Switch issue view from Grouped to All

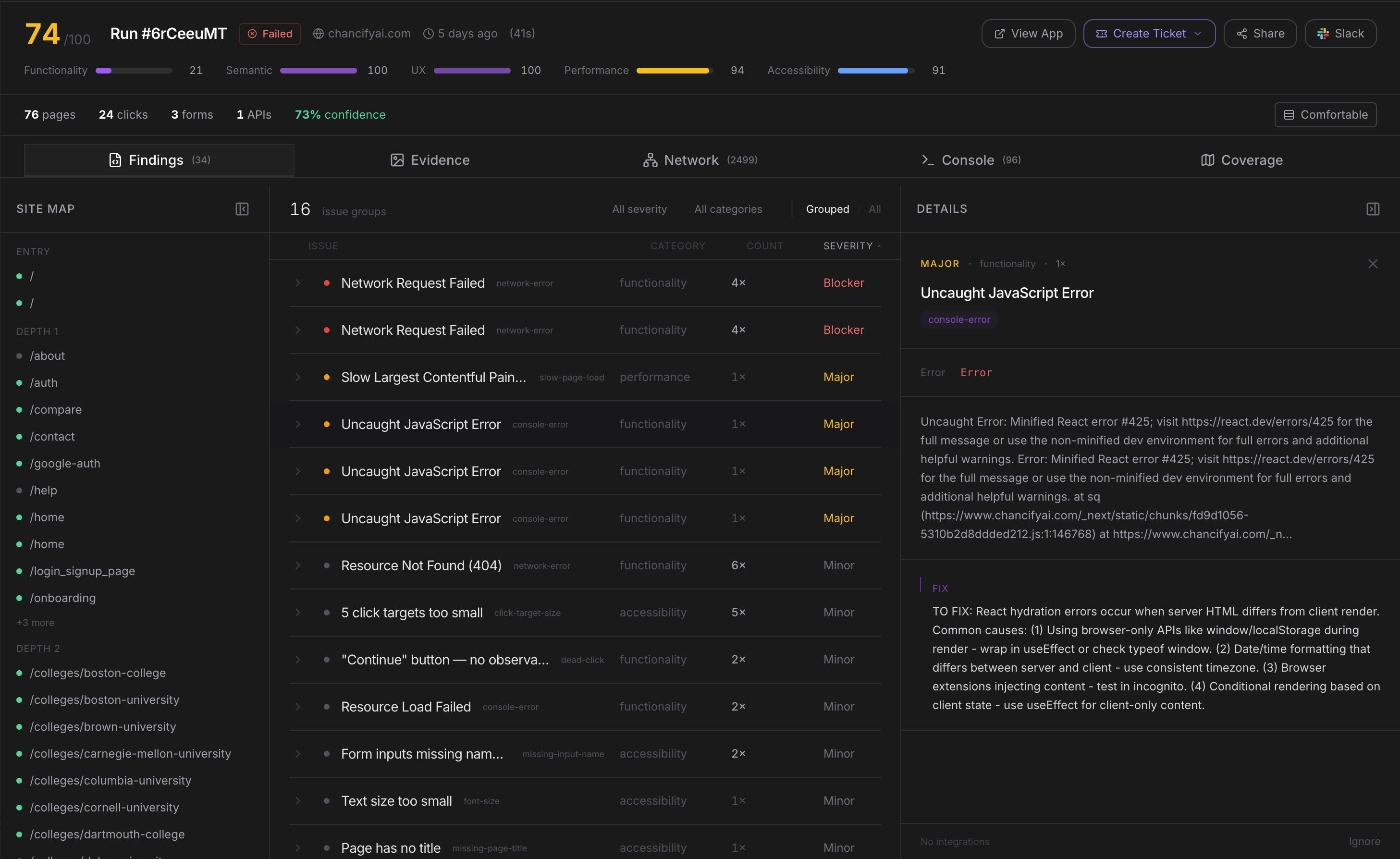[874, 209]
